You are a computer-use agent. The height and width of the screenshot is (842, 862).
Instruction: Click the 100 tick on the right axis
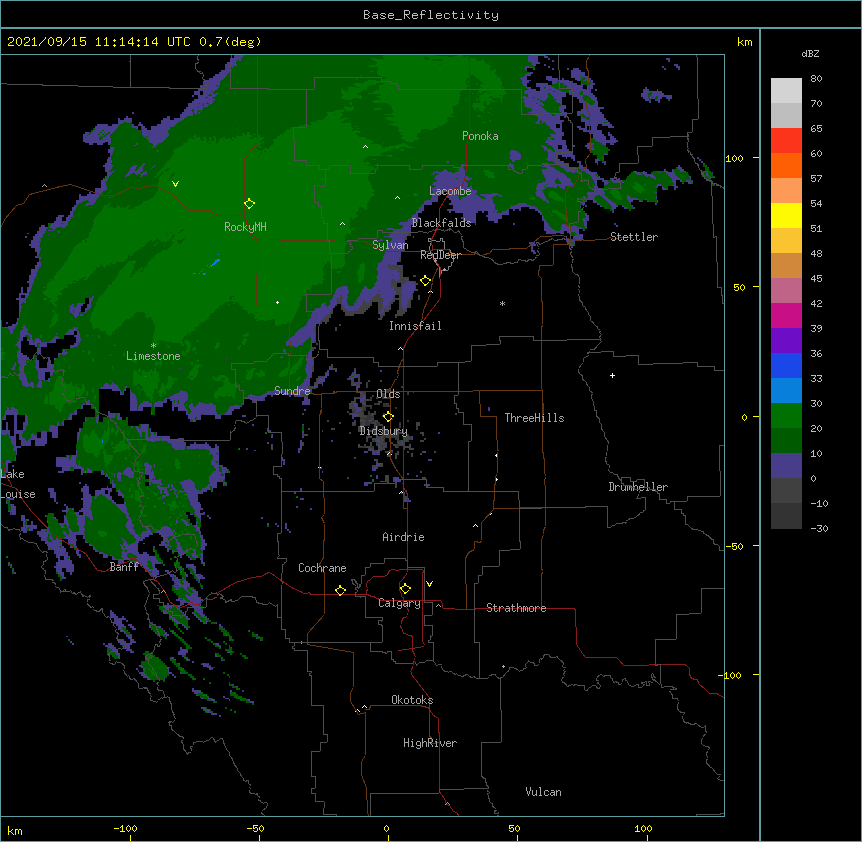tap(734, 158)
